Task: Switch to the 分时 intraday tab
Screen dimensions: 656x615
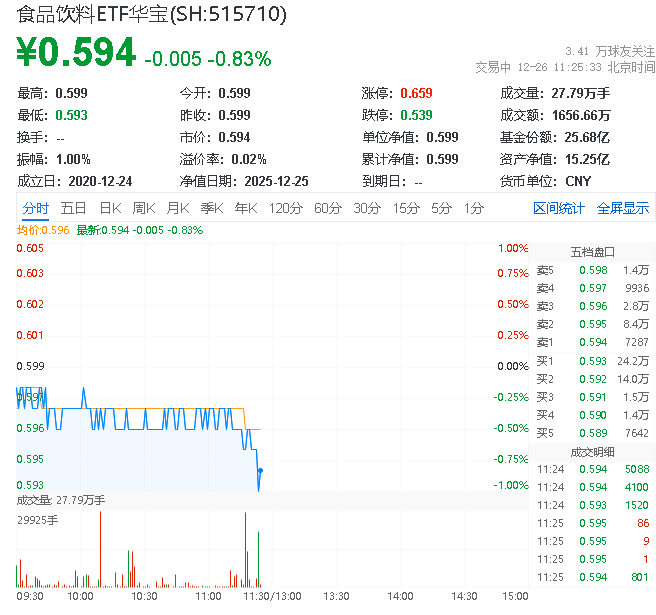Action: pos(35,208)
